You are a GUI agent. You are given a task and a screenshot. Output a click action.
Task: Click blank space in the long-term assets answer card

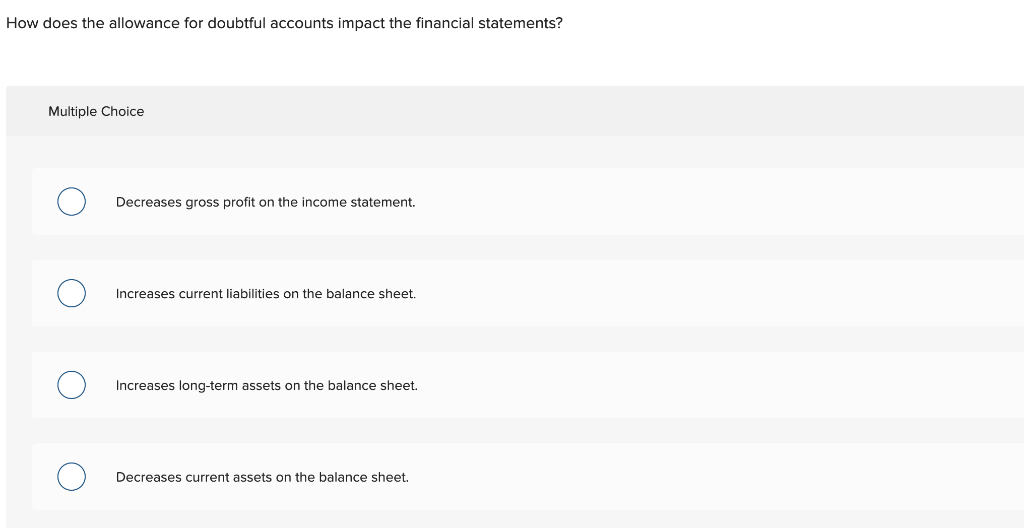[x=718, y=384]
